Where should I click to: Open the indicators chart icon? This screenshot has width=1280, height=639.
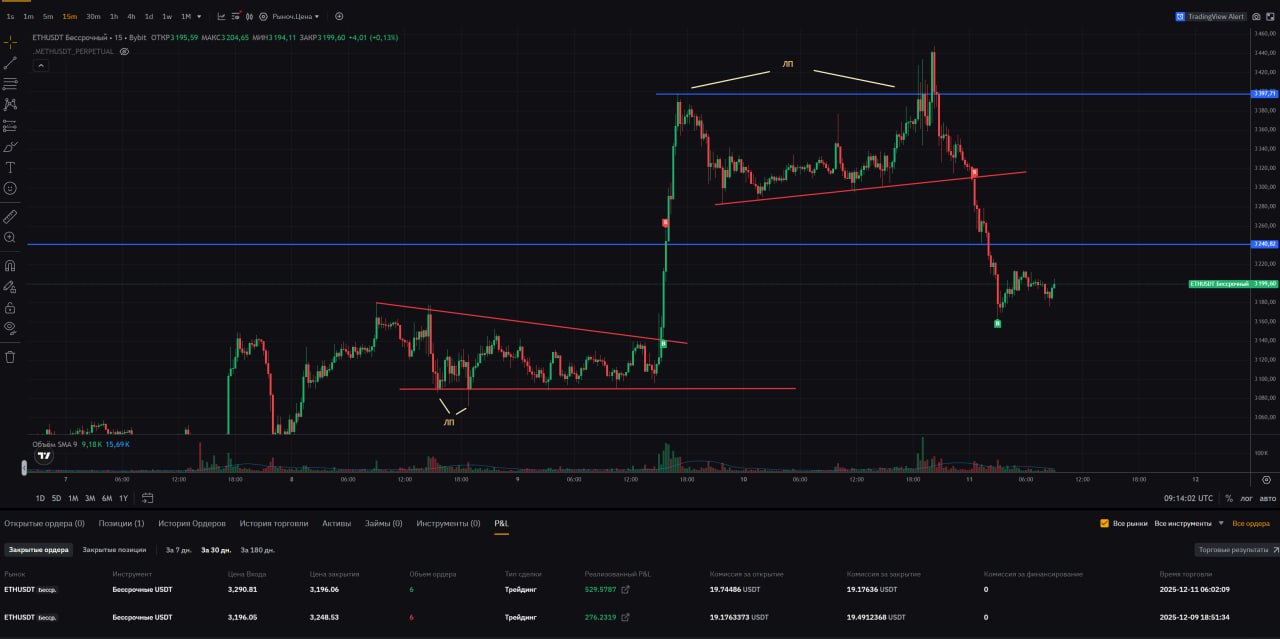(221, 16)
